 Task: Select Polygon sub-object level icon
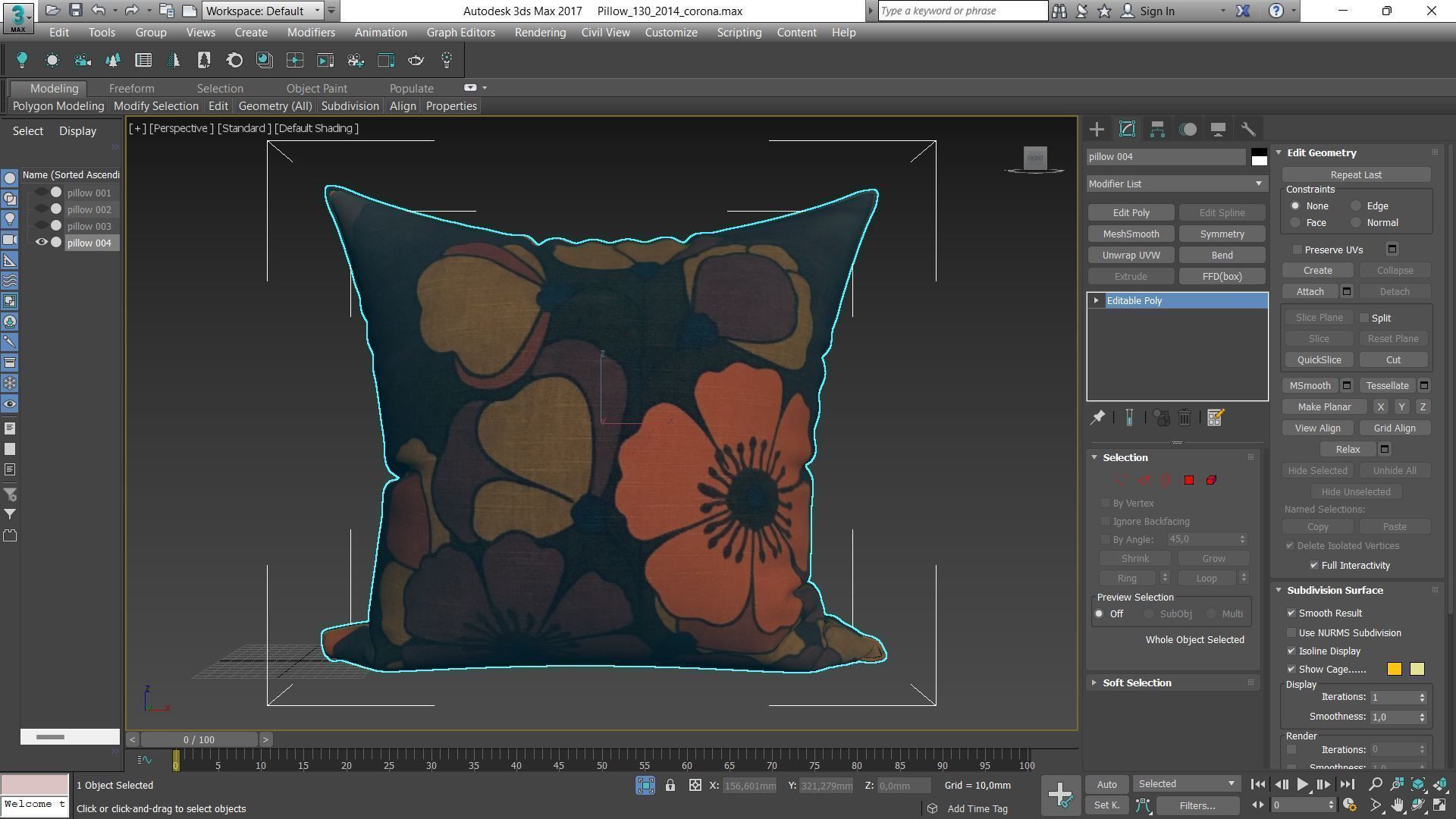(x=1189, y=480)
